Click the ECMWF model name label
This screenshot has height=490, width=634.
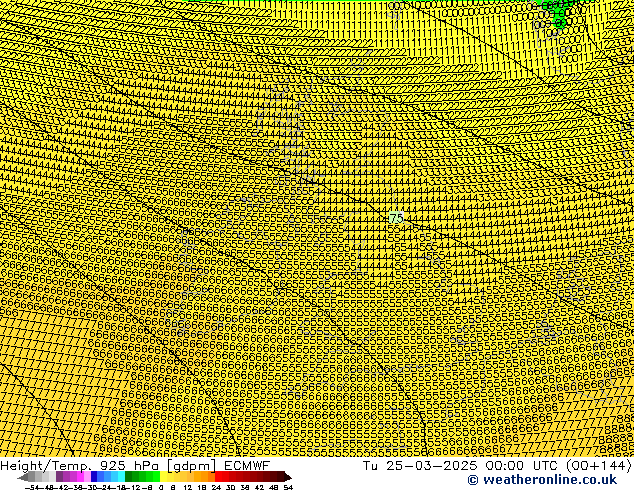point(247,465)
